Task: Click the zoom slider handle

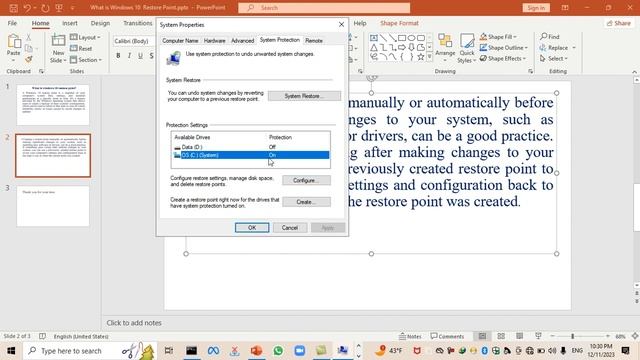Action: coord(573,336)
